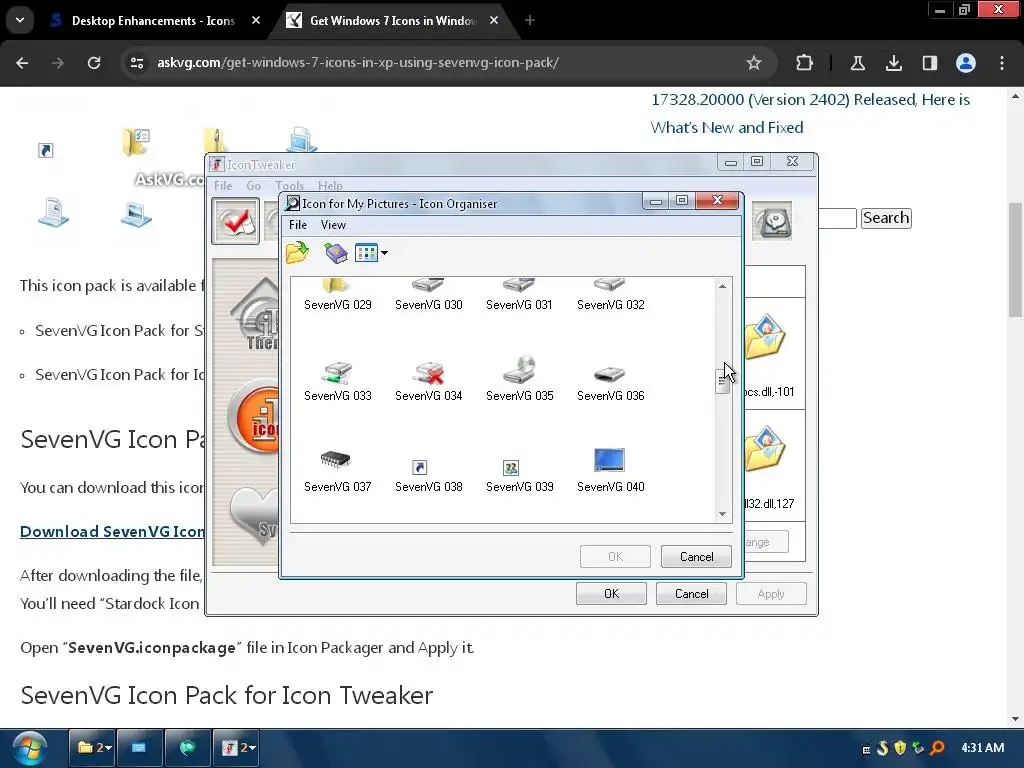Select the Themes house icon in IconTweaker sidebar
This screenshot has height=768, width=1024.
pyautogui.click(x=256, y=316)
